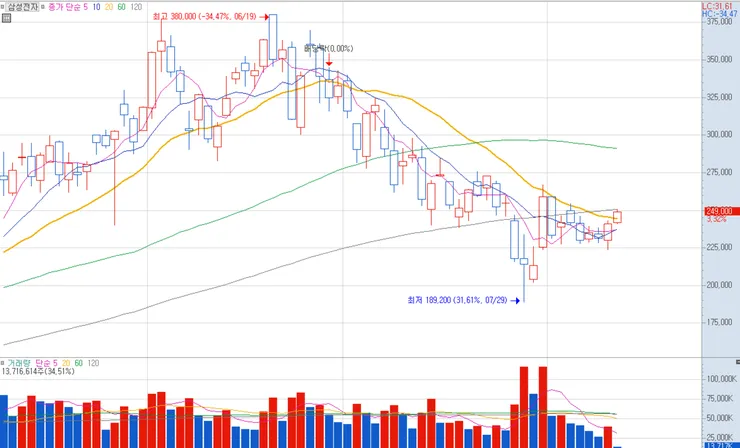
Task: Click the 최고 380,000 high annotation
Action: tap(204, 17)
